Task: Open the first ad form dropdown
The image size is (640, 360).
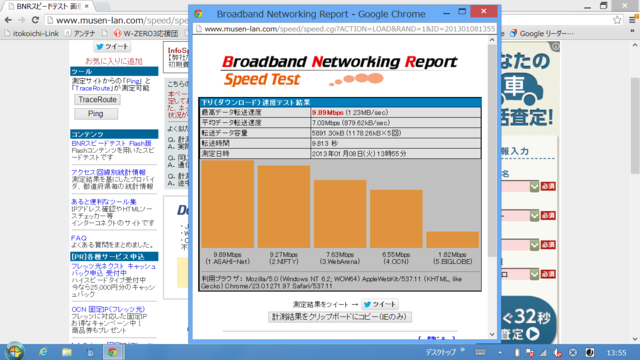Action: (534, 187)
